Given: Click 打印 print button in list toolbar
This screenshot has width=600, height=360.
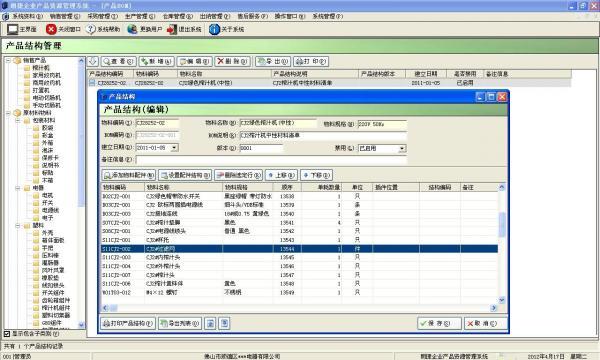Looking at the screenshot, I should coord(311,61).
